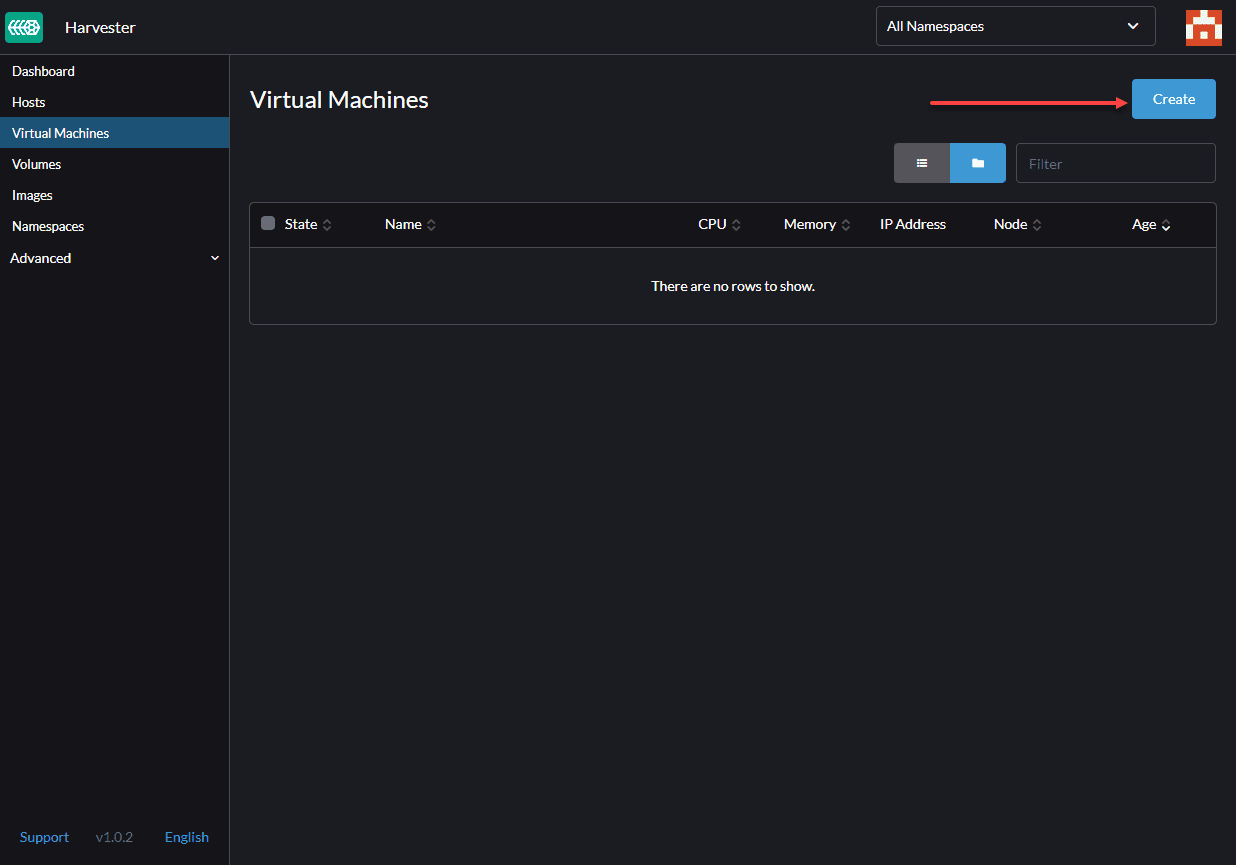The width and height of the screenshot is (1236, 865).
Task: Click the Create button
Action: click(x=1174, y=99)
